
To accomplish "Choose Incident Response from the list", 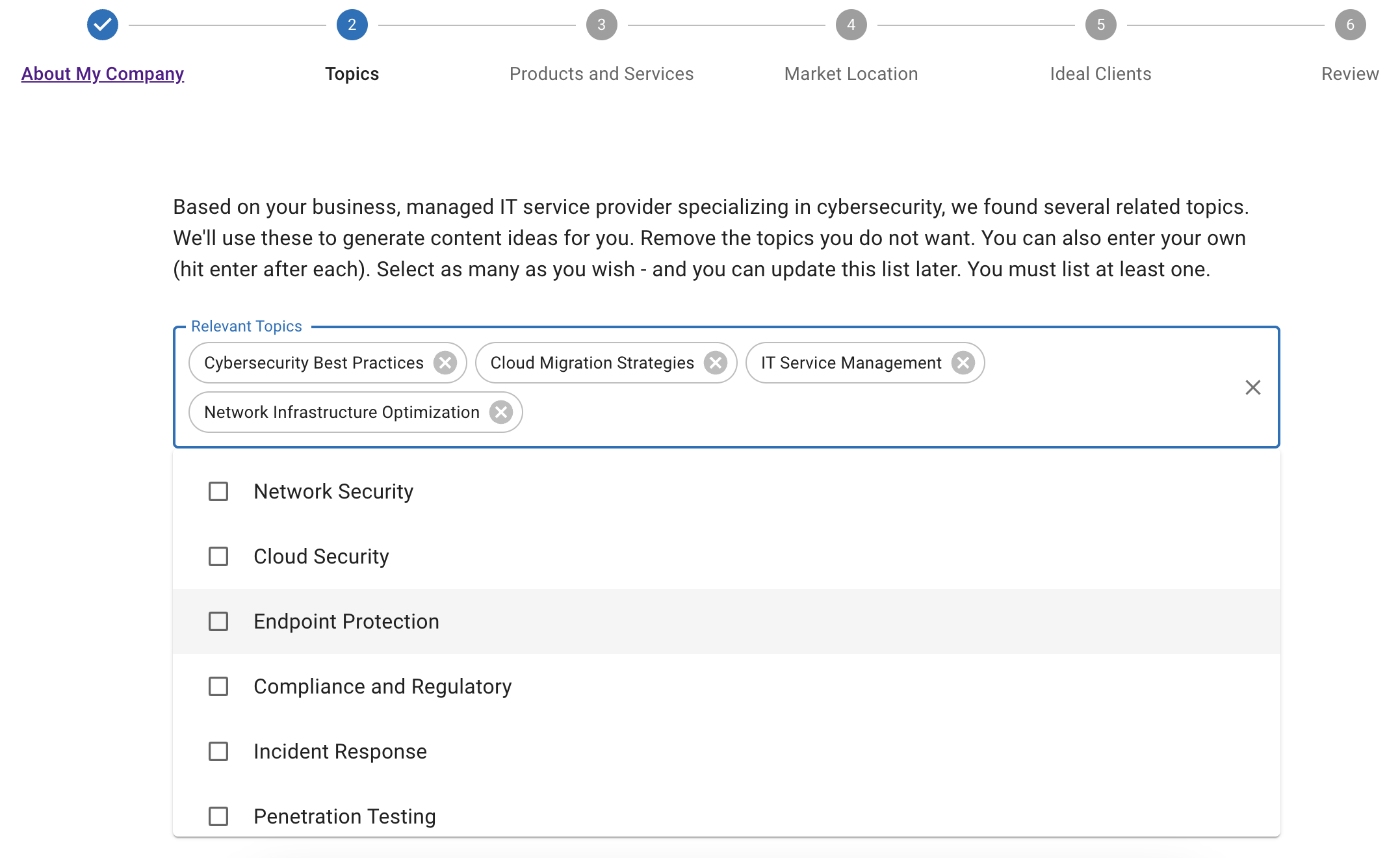I will coord(340,751).
